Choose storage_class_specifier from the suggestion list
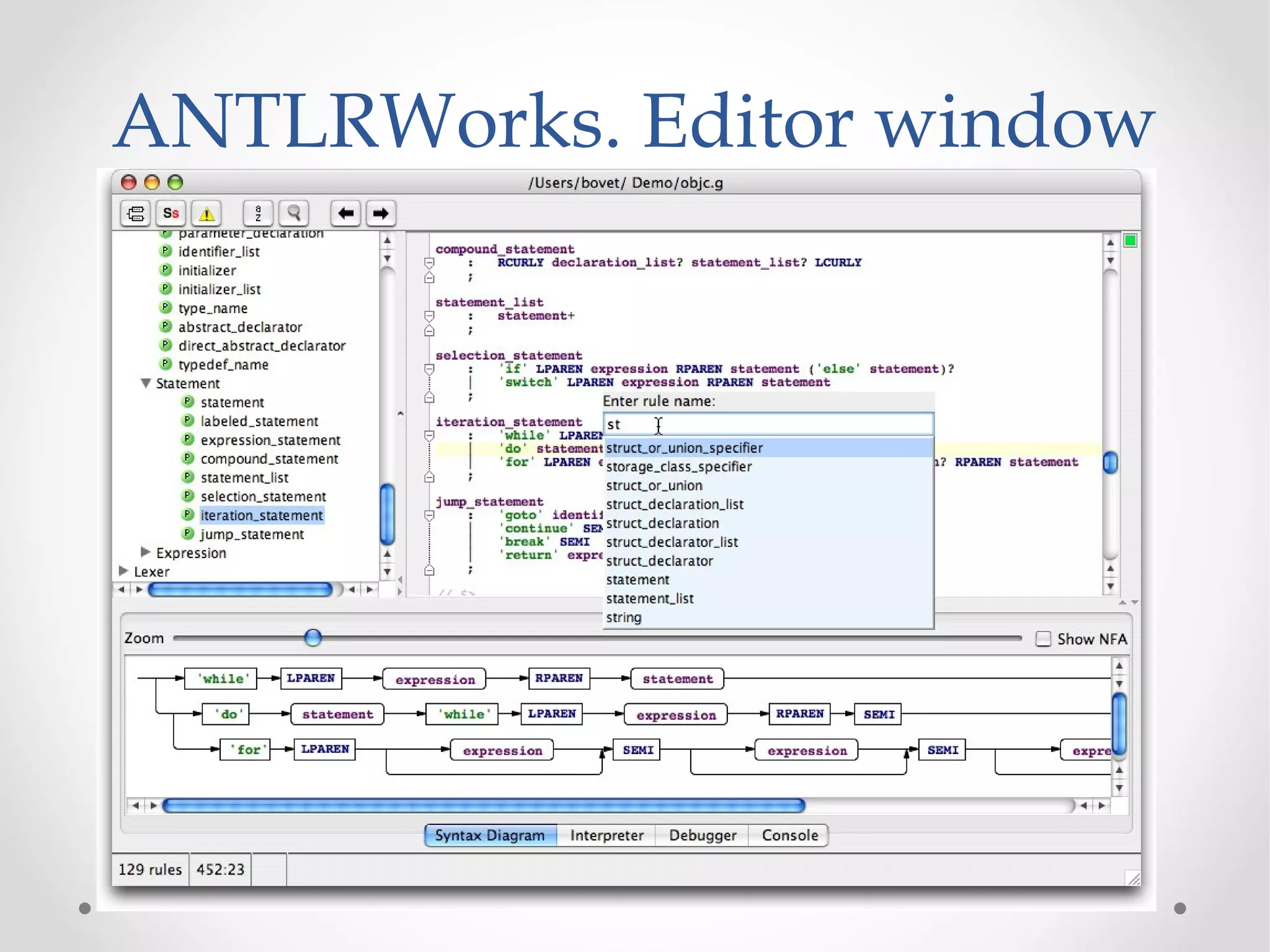The height and width of the screenshot is (952, 1270). click(768, 466)
